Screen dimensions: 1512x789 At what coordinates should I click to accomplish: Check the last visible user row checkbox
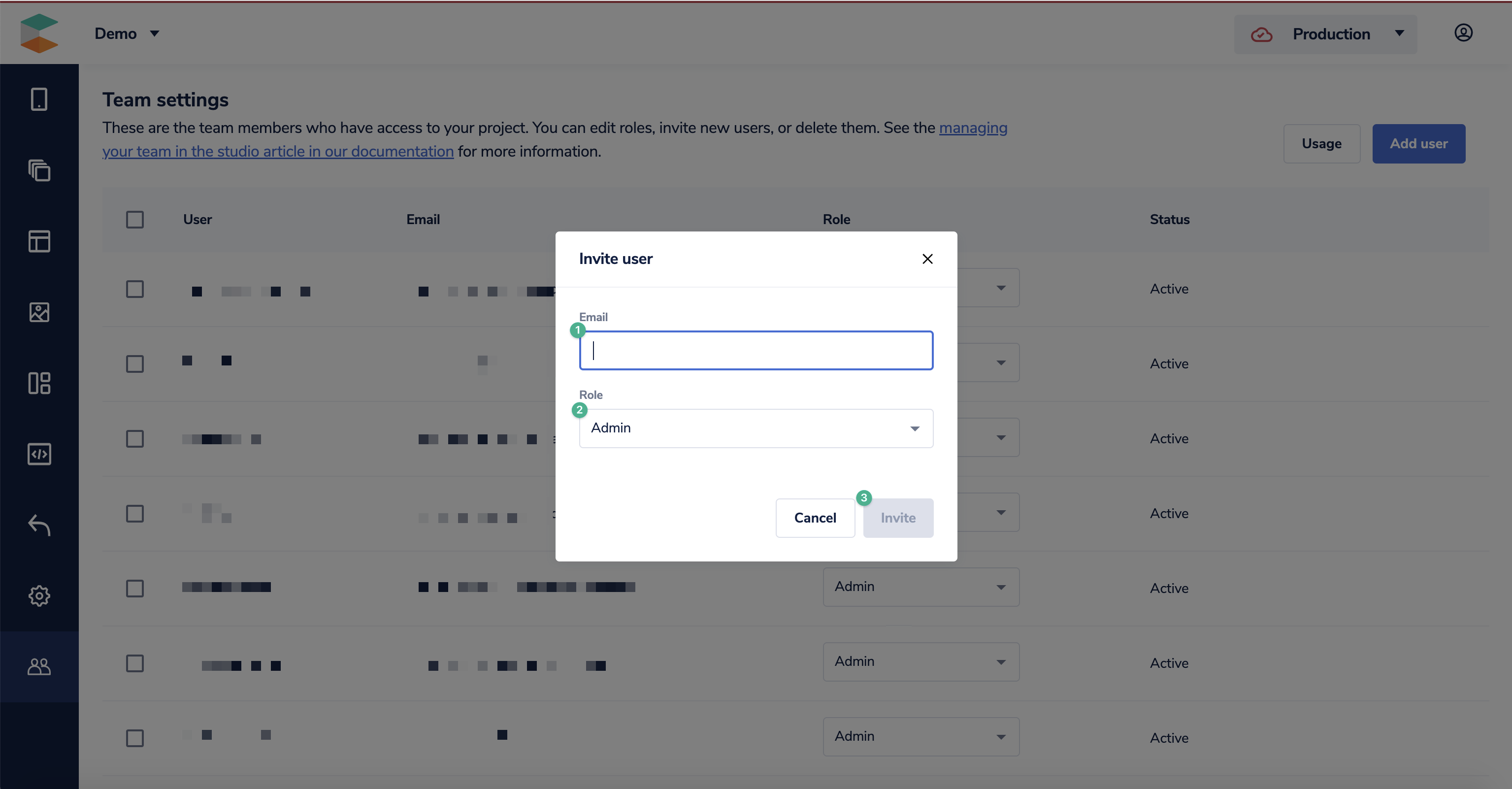134,738
